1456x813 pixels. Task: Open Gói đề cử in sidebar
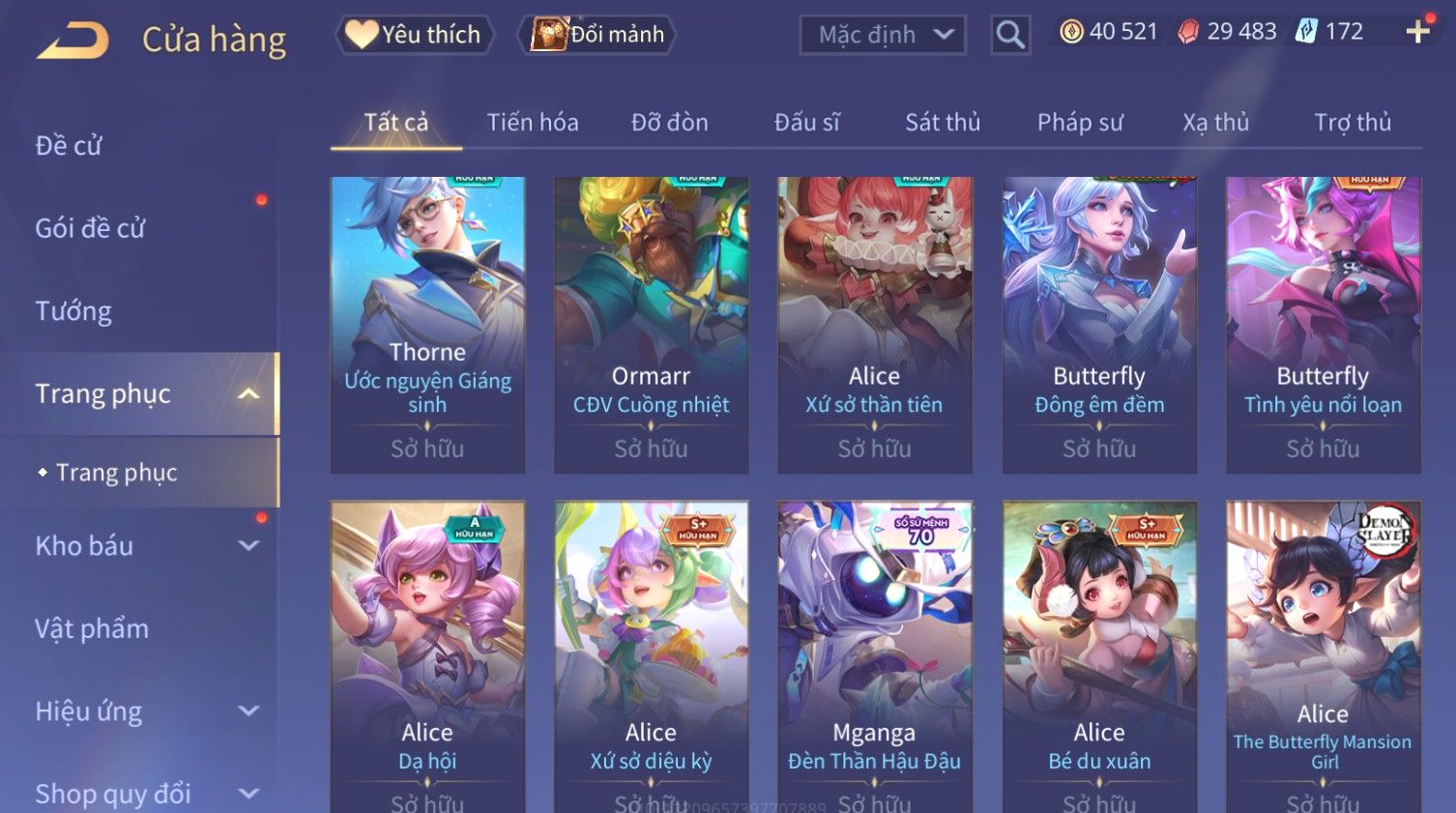pos(90,228)
